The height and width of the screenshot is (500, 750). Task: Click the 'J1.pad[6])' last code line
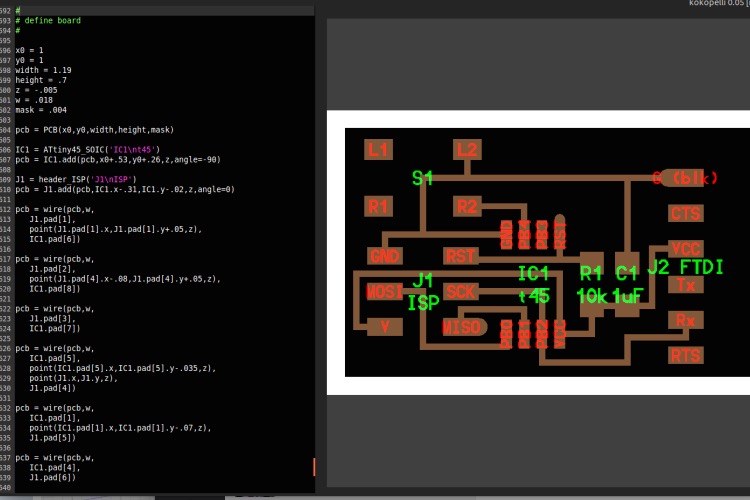(53, 478)
